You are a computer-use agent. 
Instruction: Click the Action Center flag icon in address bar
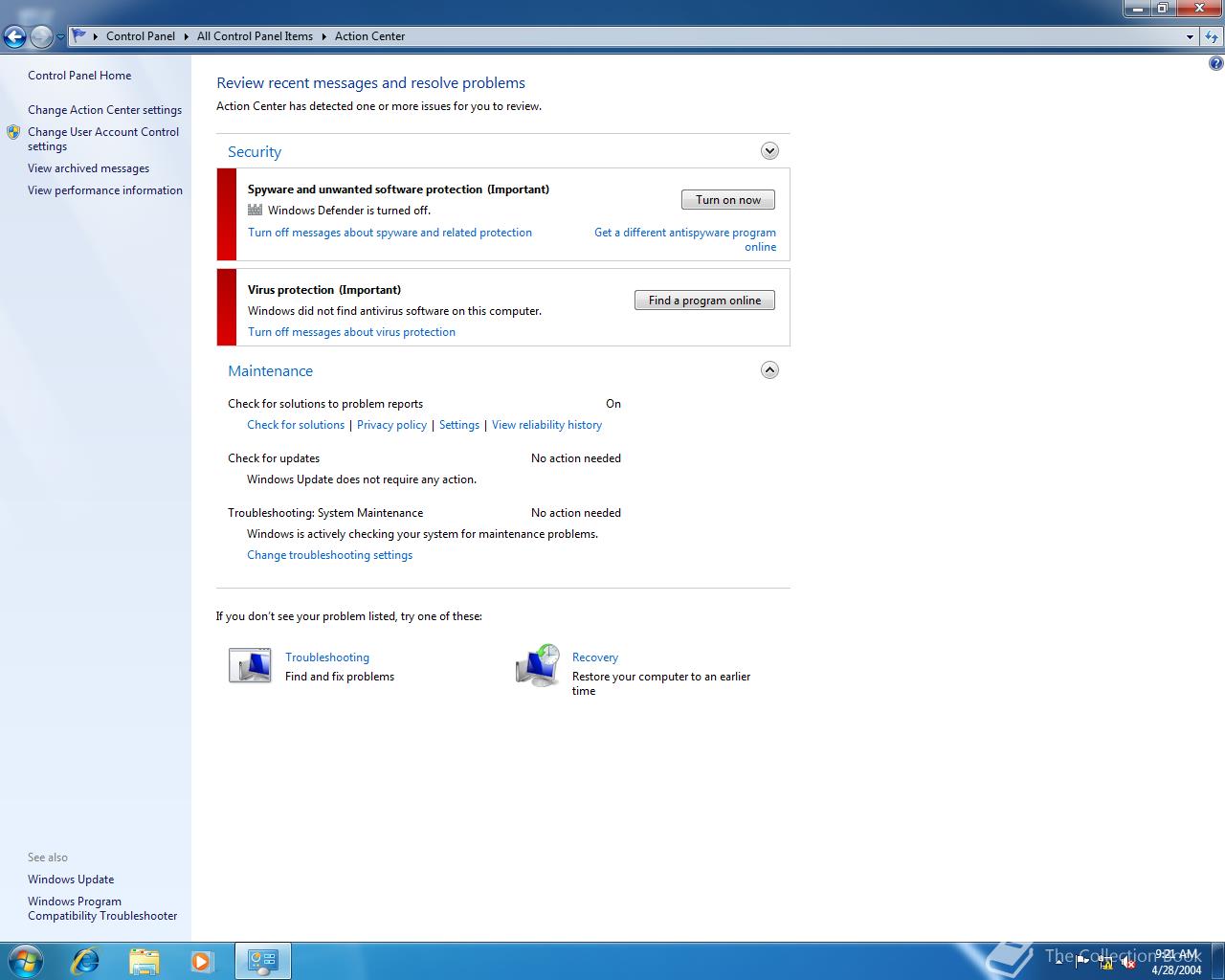(x=79, y=35)
